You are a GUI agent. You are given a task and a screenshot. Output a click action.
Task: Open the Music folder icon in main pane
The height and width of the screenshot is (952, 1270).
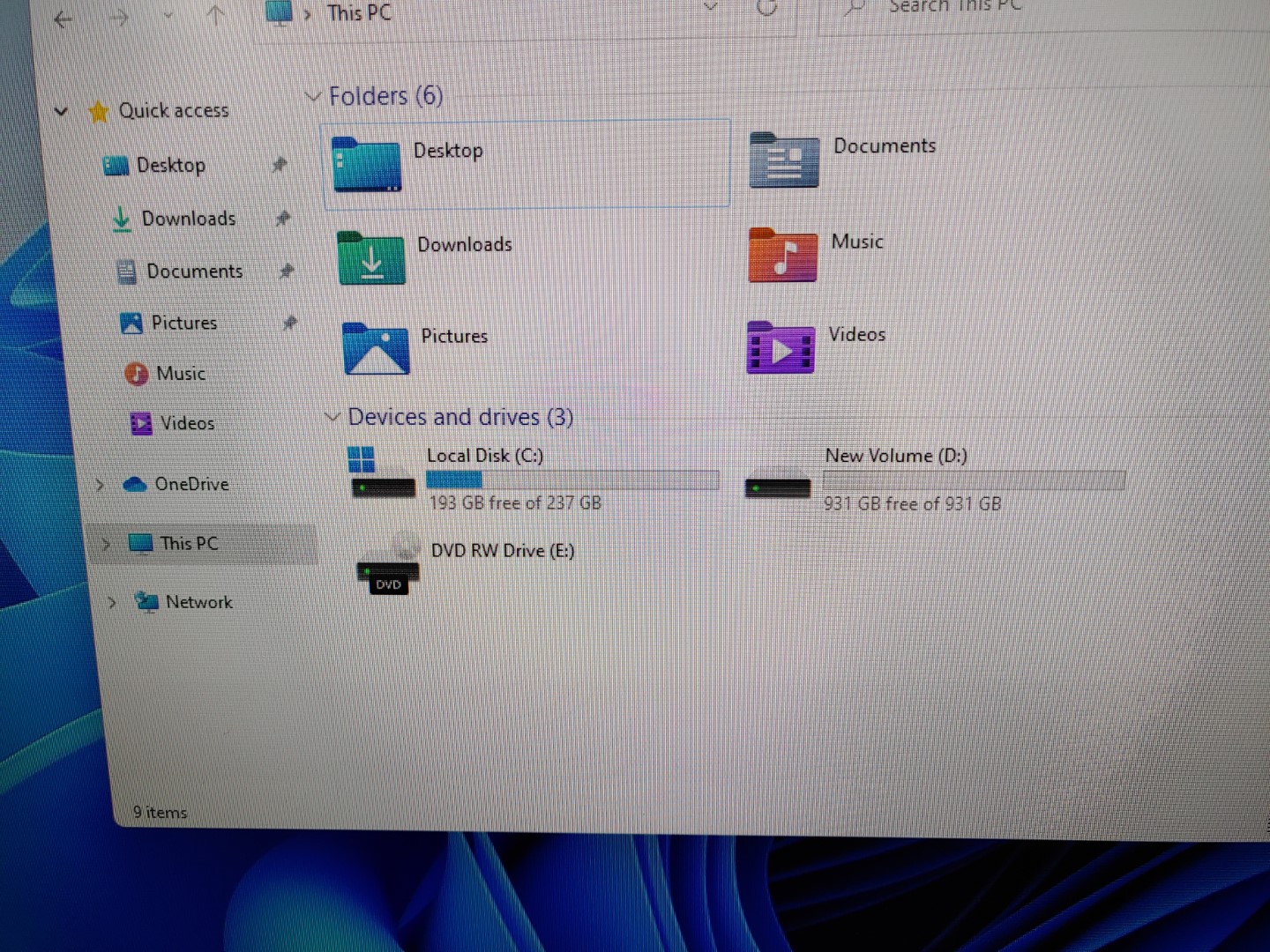782,255
